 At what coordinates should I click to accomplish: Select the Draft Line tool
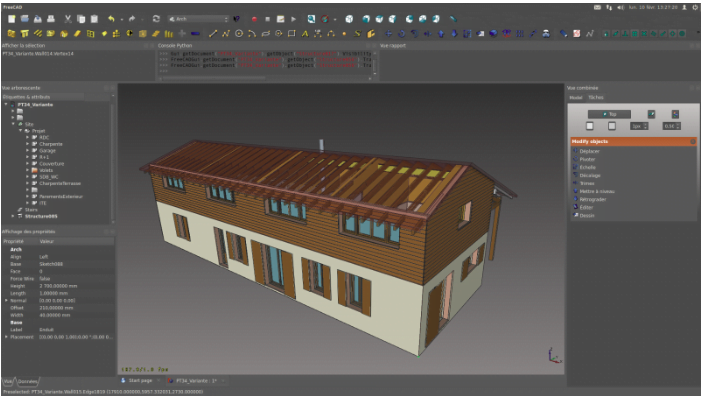click(213, 34)
